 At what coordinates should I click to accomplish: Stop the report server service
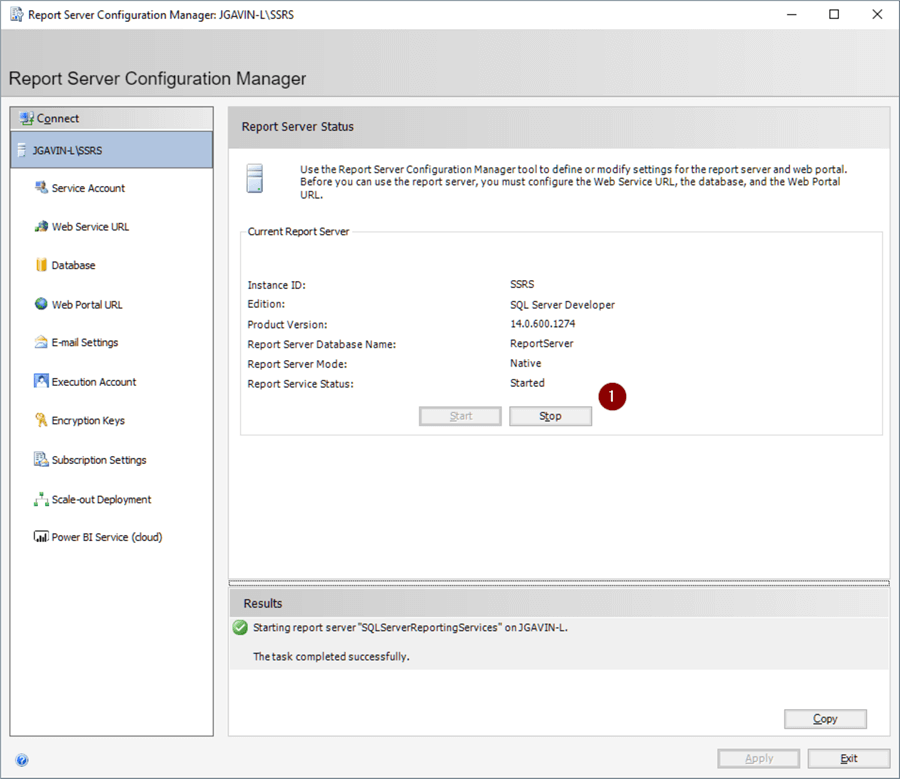coord(550,416)
